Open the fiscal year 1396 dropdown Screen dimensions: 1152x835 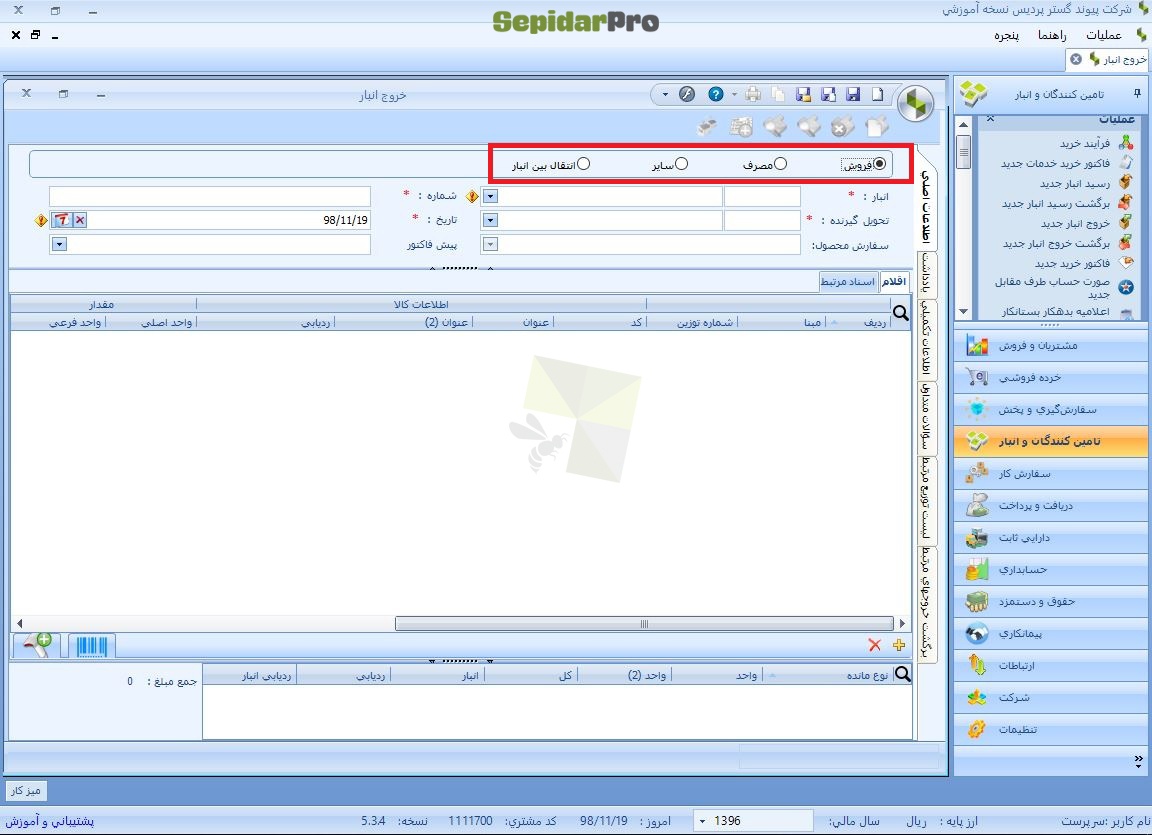pos(702,820)
